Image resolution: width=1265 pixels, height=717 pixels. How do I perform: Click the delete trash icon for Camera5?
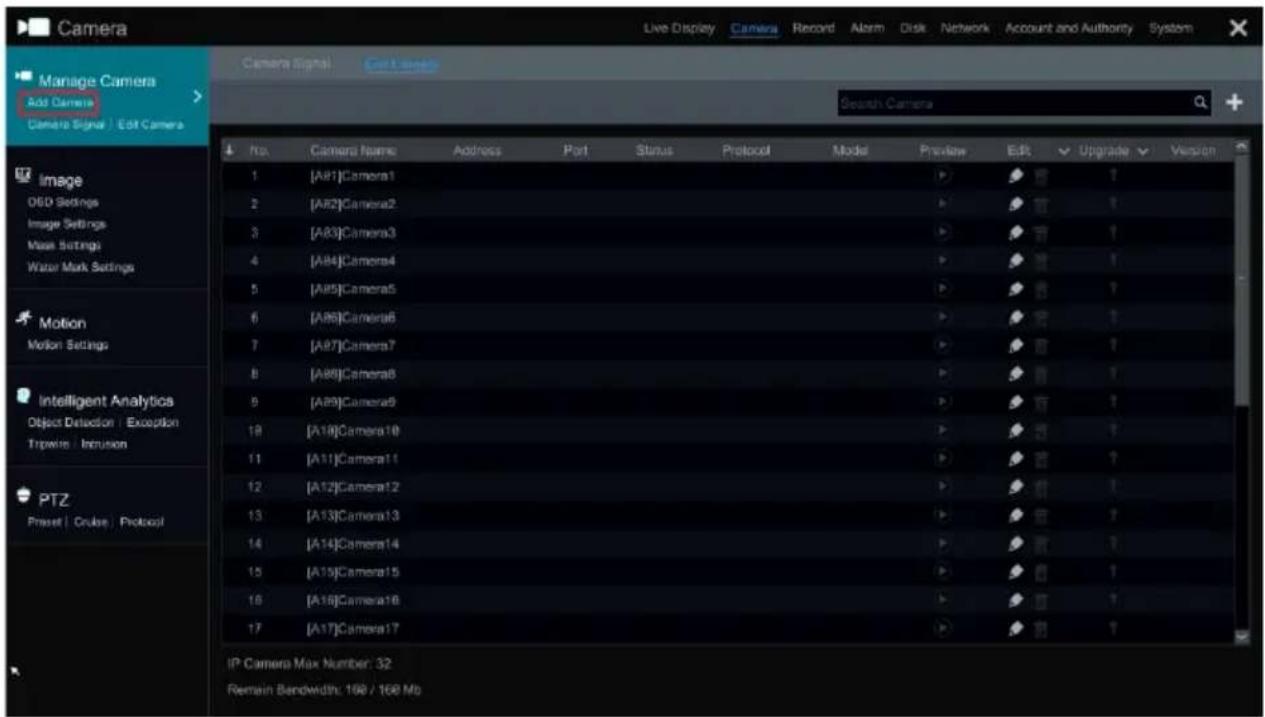1040,289
